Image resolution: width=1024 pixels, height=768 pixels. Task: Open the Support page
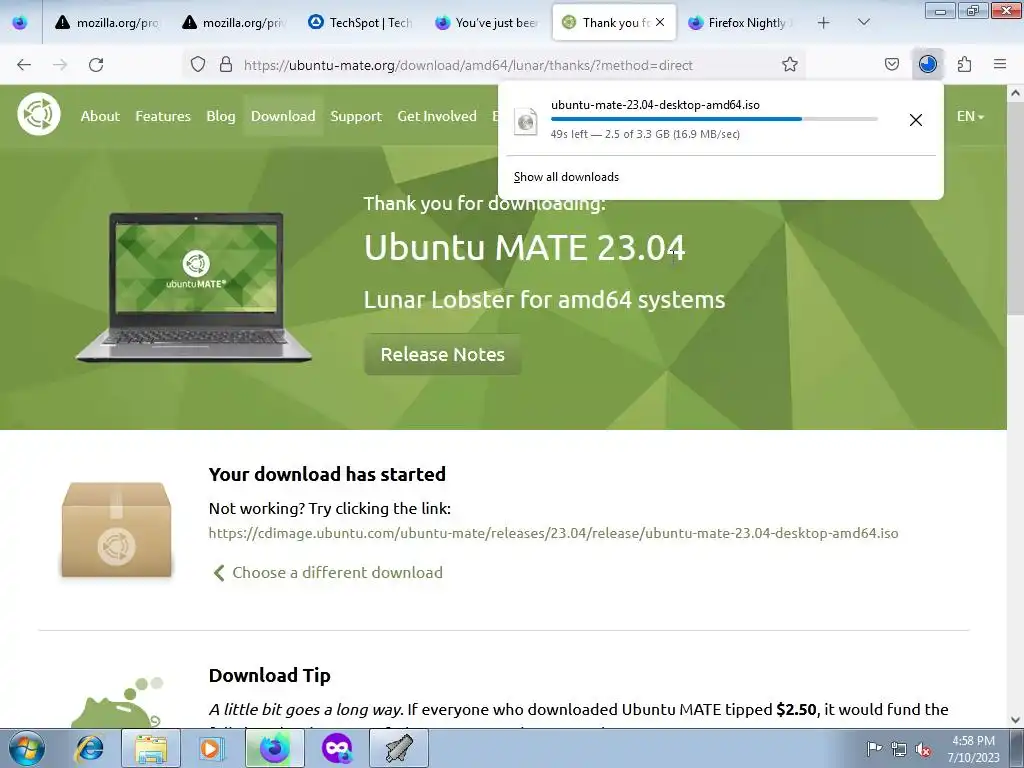coord(356,116)
